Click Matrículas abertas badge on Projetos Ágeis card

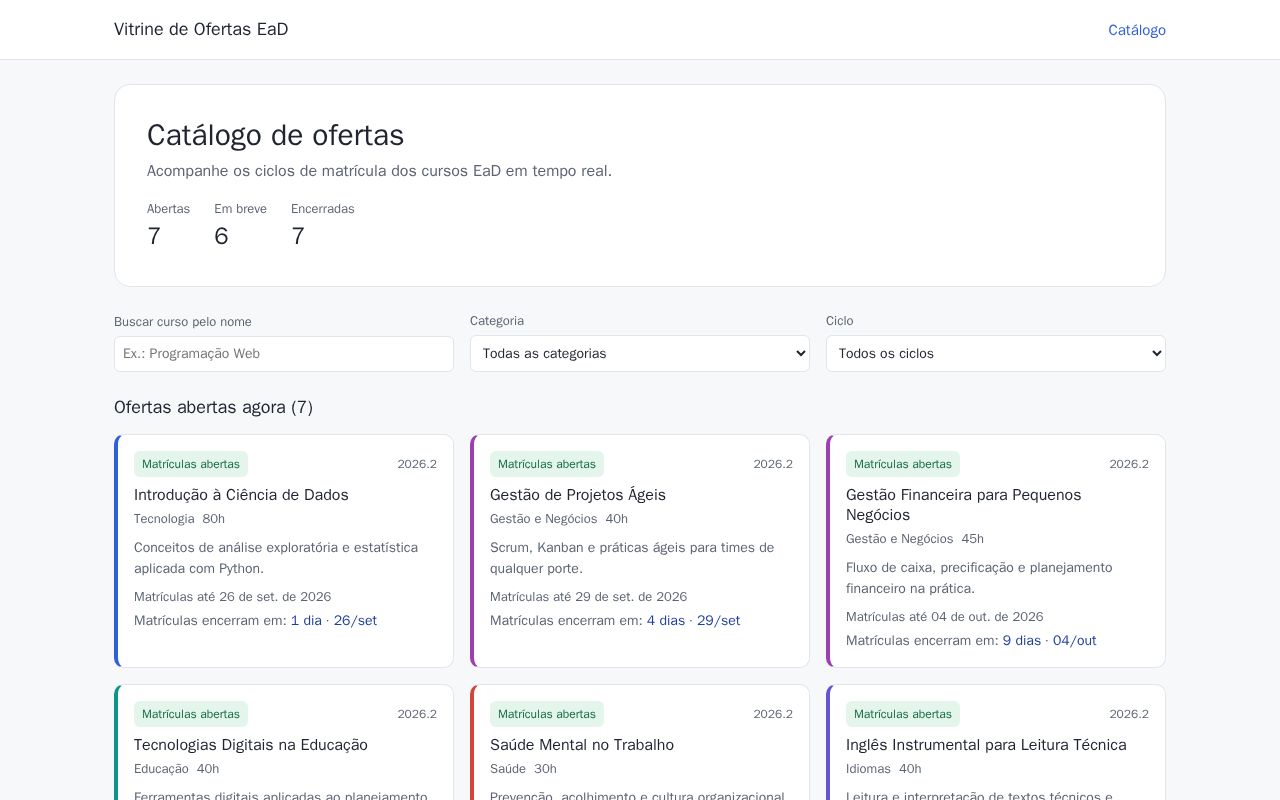(547, 464)
